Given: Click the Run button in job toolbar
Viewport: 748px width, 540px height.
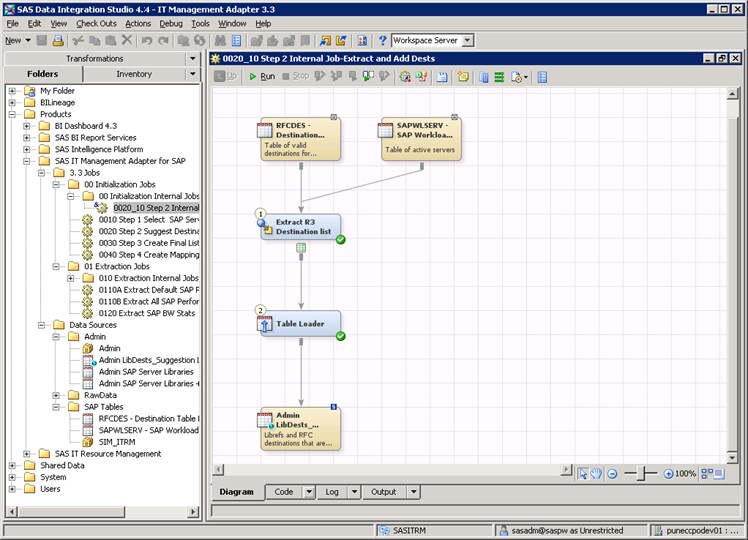Looking at the screenshot, I should coord(262,76).
